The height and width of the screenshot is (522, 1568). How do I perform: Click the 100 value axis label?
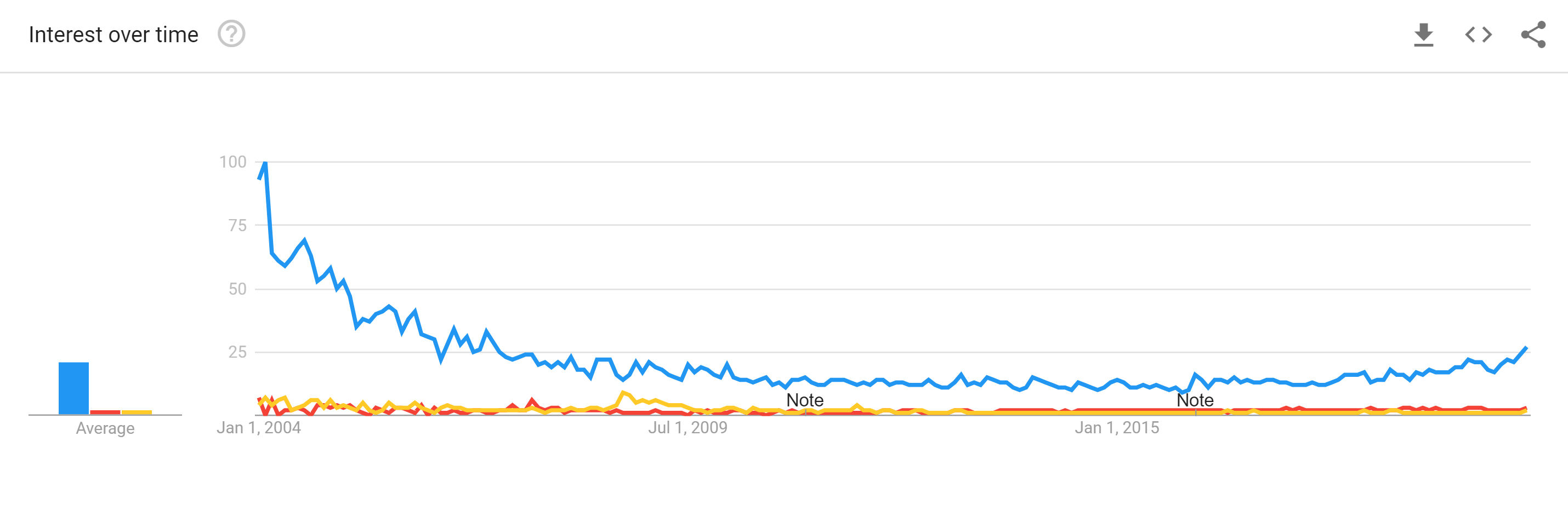point(232,162)
